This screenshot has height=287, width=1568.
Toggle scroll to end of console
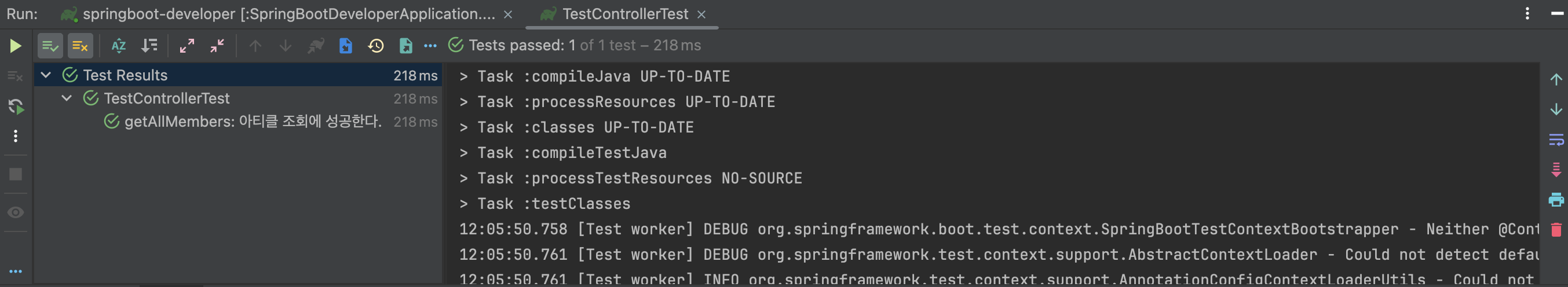click(x=1556, y=170)
